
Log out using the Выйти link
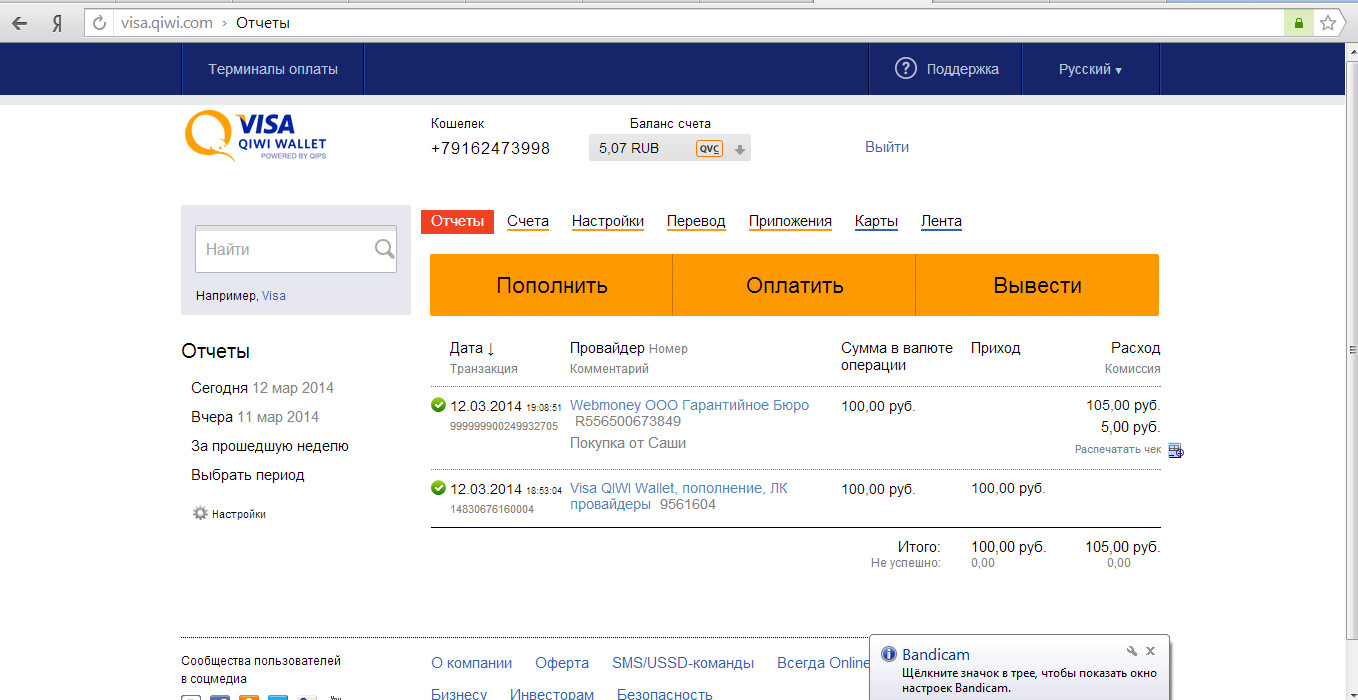(x=887, y=147)
